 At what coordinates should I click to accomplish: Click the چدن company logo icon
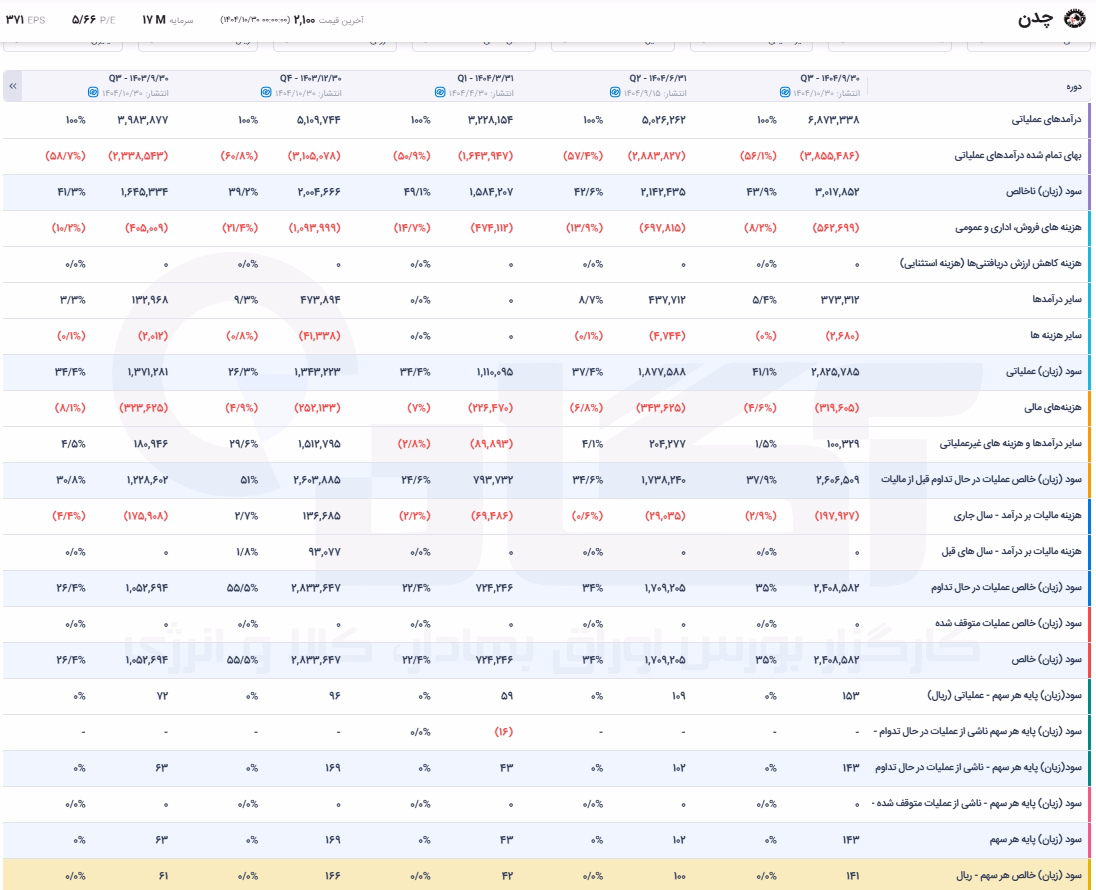pos(1074,19)
